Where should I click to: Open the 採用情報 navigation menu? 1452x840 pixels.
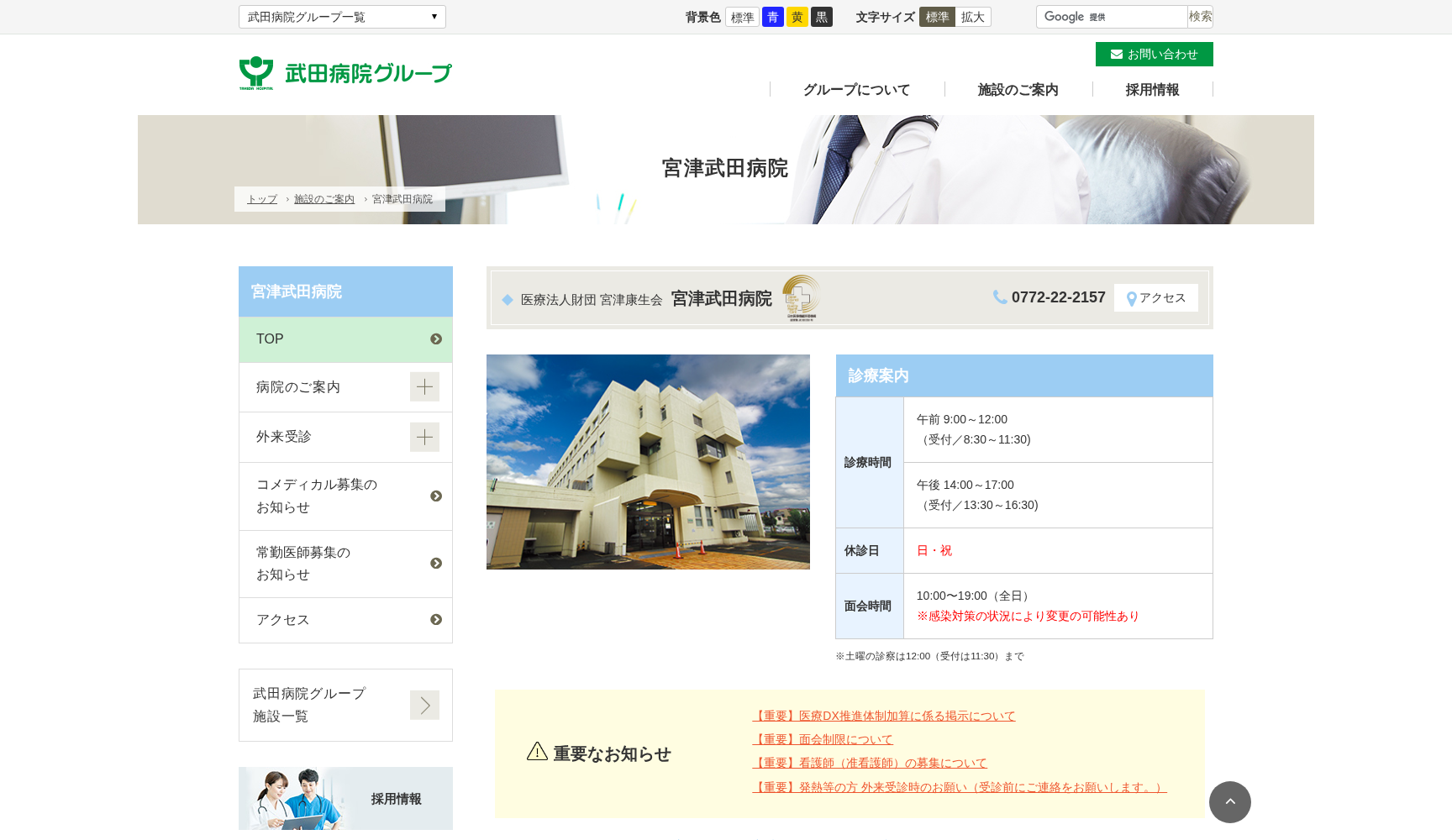pyautogui.click(x=1152, y=90)
